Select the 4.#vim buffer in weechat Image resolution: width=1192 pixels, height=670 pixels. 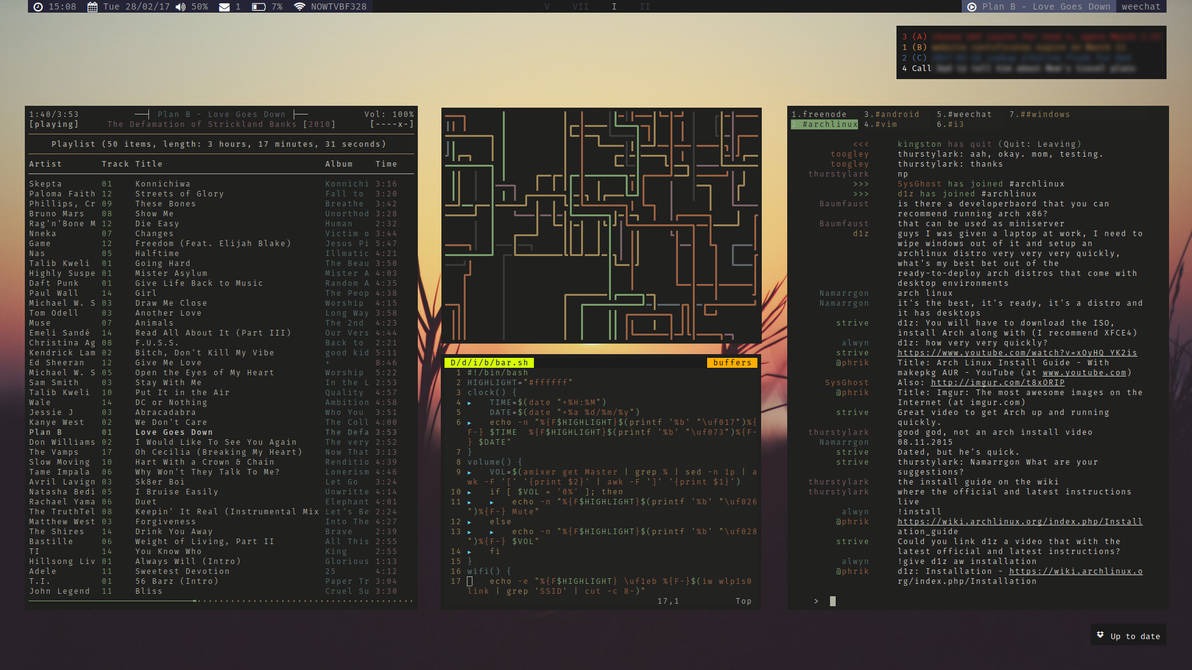tap(880, 124)
